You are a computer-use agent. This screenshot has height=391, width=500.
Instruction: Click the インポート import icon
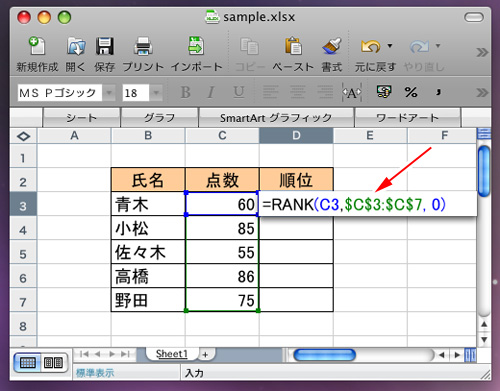[x=196, y=46]
